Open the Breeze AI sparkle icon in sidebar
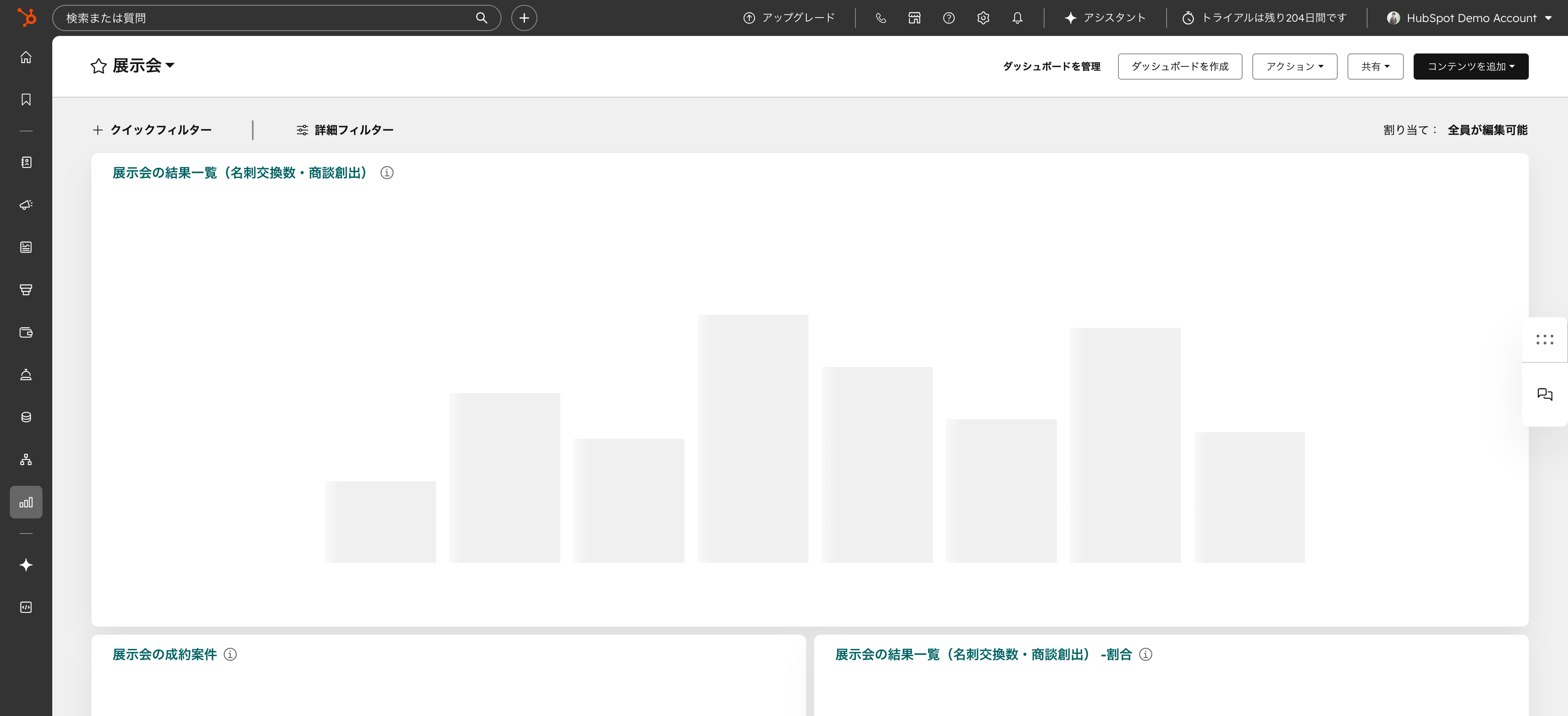The height and width of the screenshot is (716, 1568). (x=26, y=565)
